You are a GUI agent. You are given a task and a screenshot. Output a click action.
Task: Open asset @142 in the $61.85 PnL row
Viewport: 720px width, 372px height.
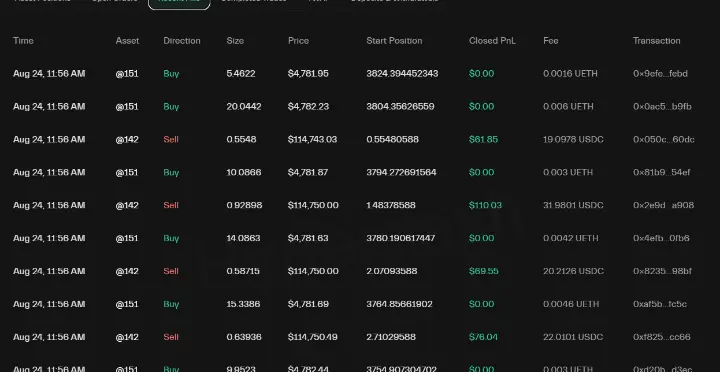point(127,140)
